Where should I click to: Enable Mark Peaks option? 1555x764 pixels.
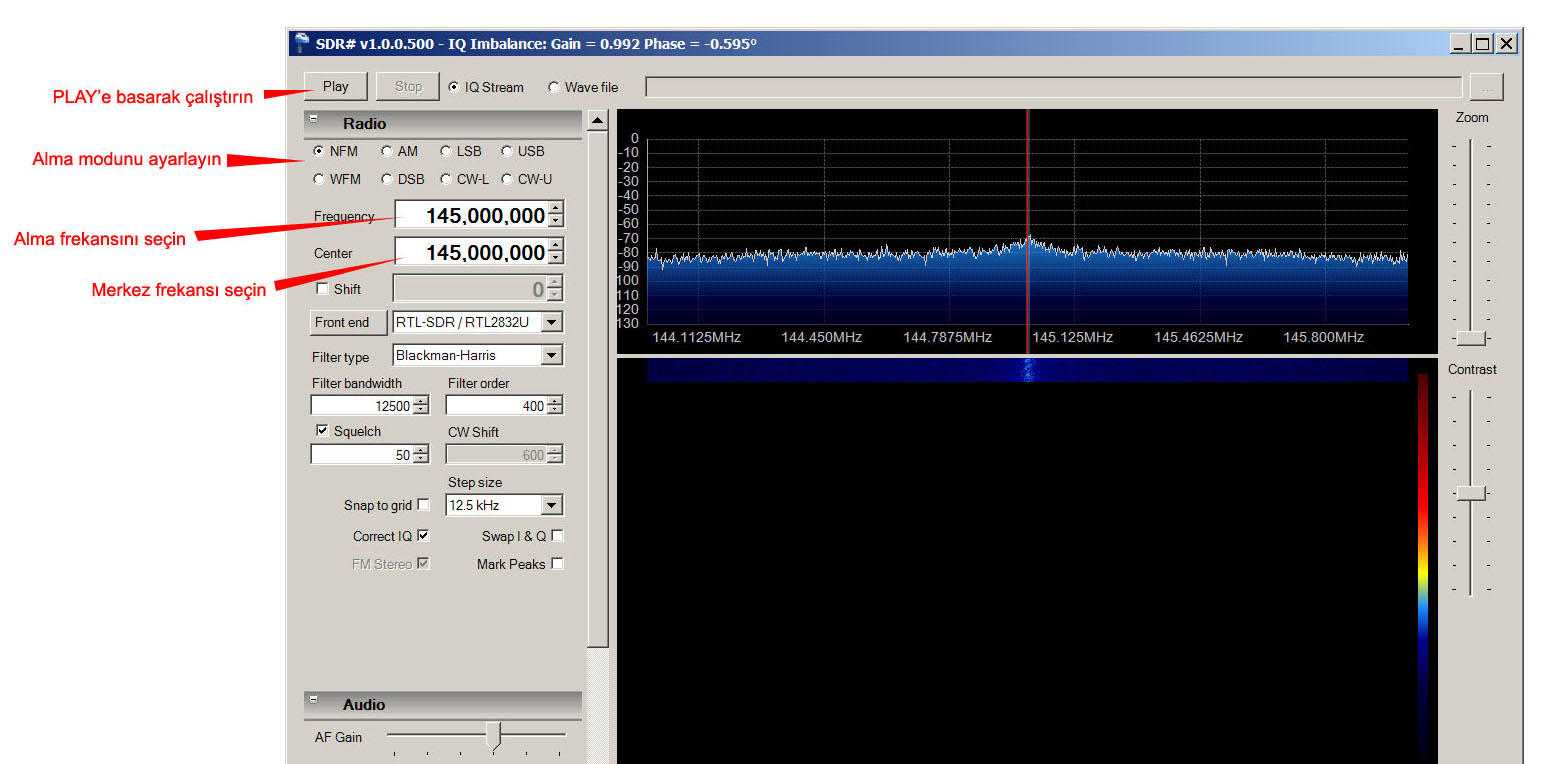click(557, 564)
